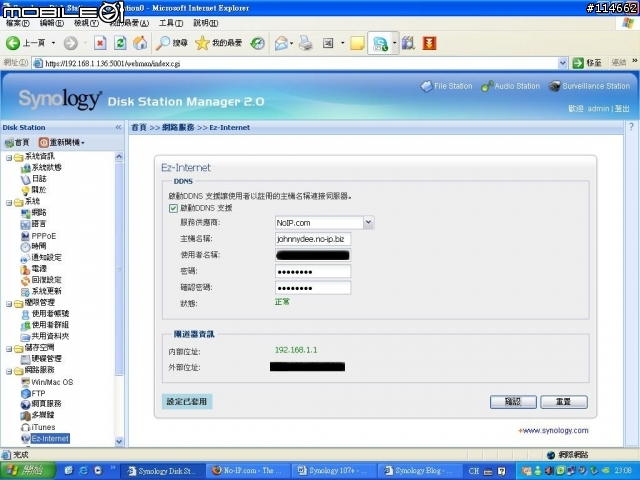Open the Home page house icon
640x480 pixels.
tap(140, 43)
